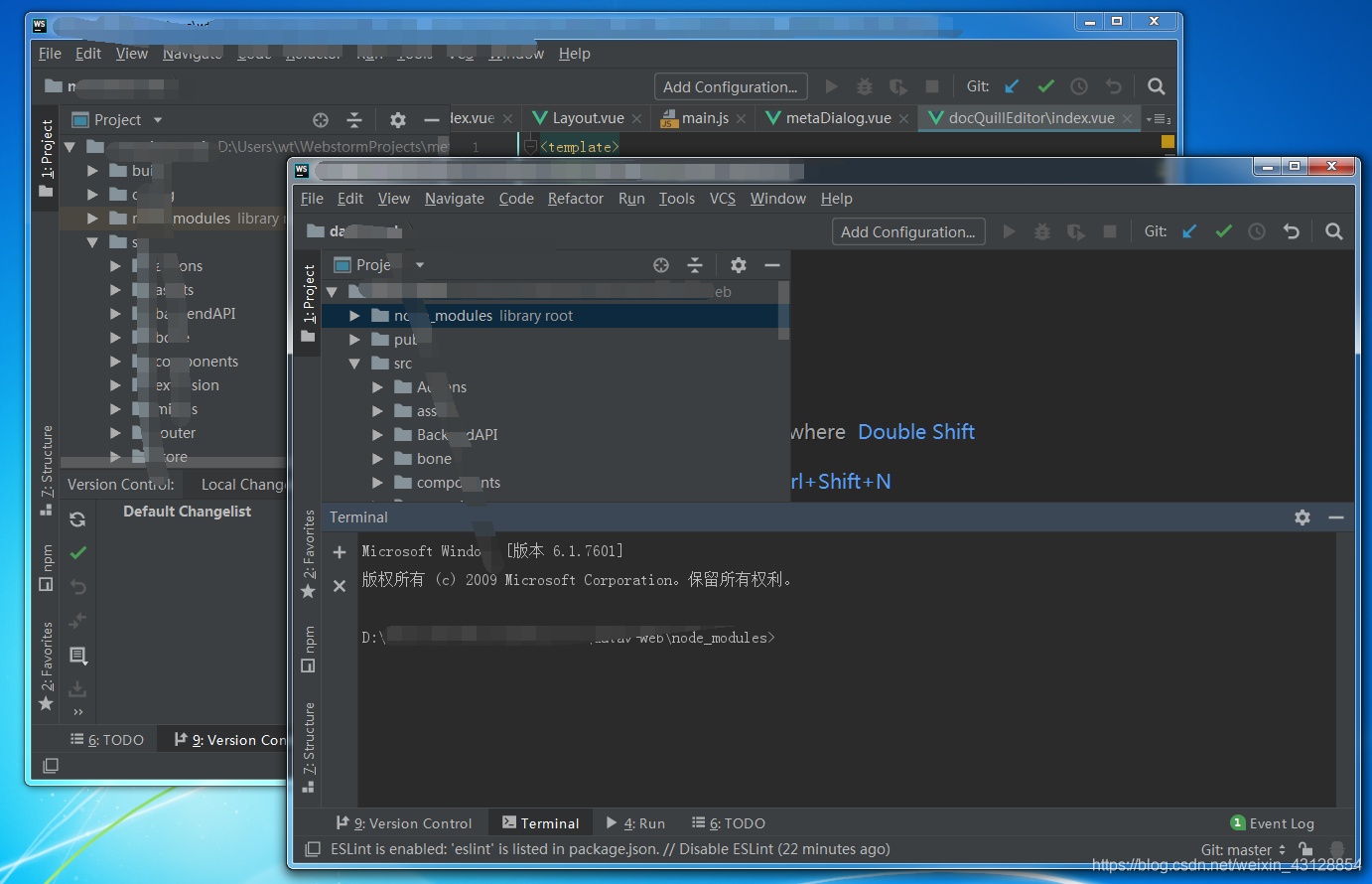The height and width of the screenshot is (884, 1372).
Task: Click green Git commit checkmark in back window toolbar
Action: click(x=1046, y=86)
